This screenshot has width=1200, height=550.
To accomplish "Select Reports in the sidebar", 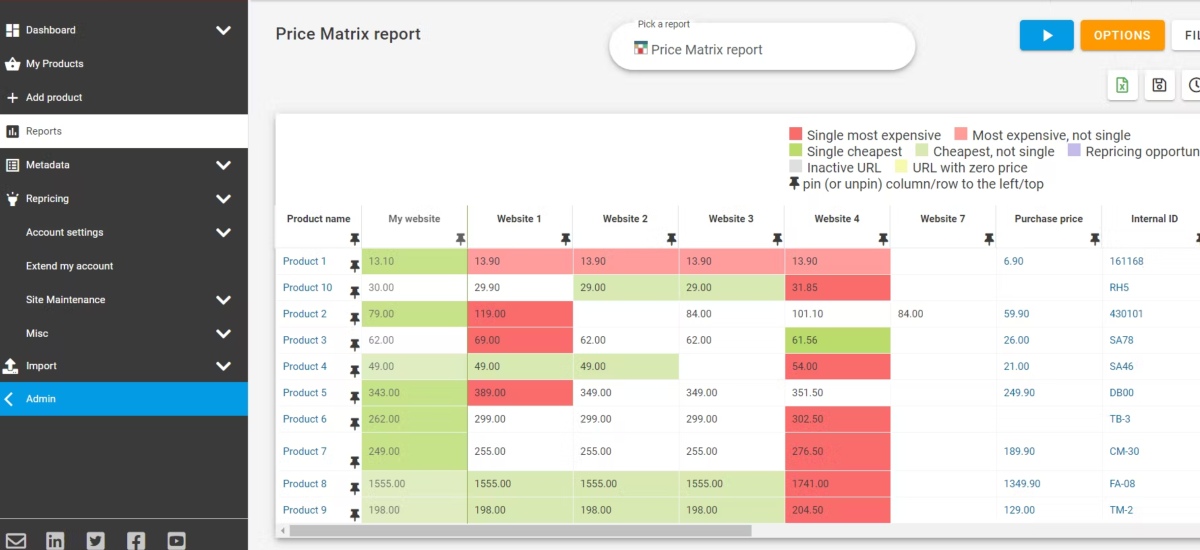I will [x=44, y=131].
